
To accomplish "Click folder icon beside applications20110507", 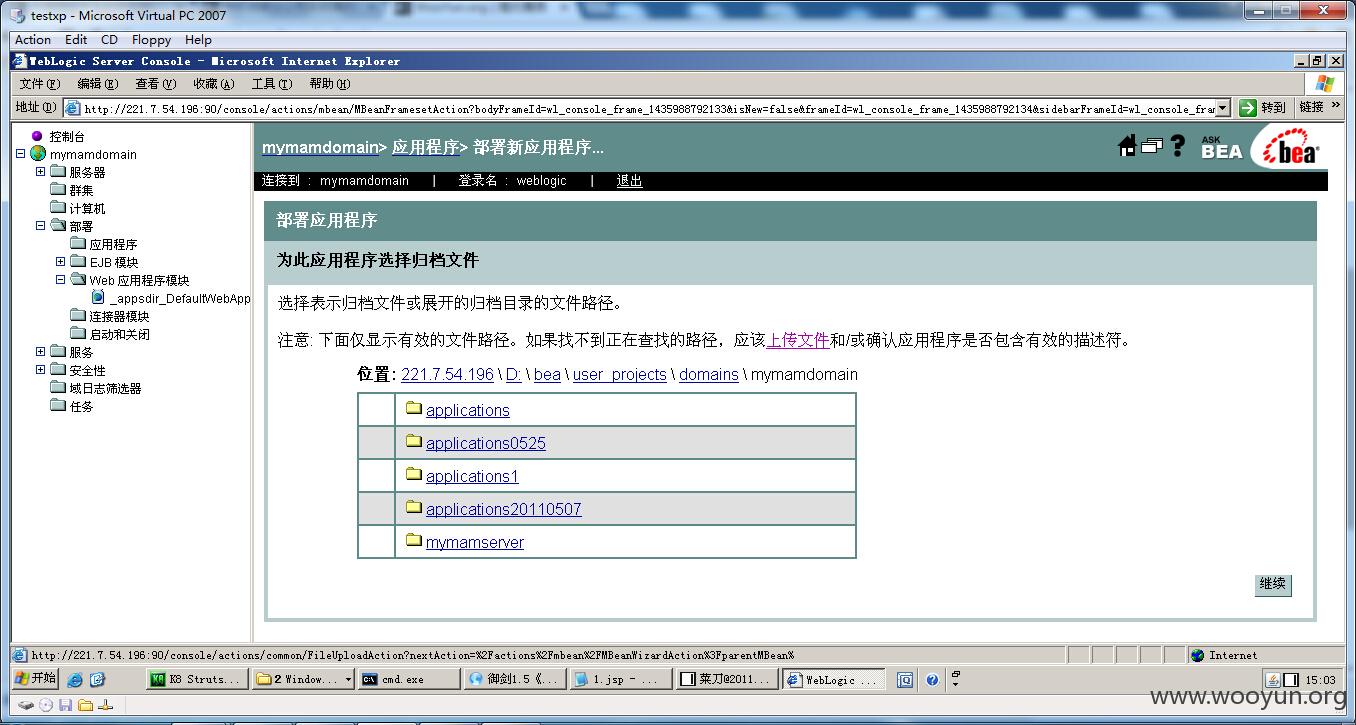I will click(x=414, y=507).
